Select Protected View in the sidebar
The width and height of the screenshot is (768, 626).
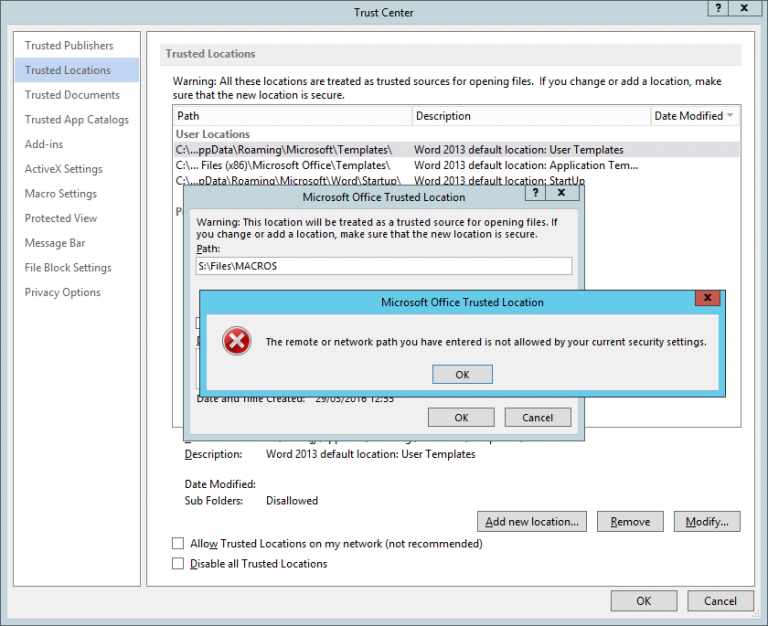pyautogui.click(x=61, y=218)
